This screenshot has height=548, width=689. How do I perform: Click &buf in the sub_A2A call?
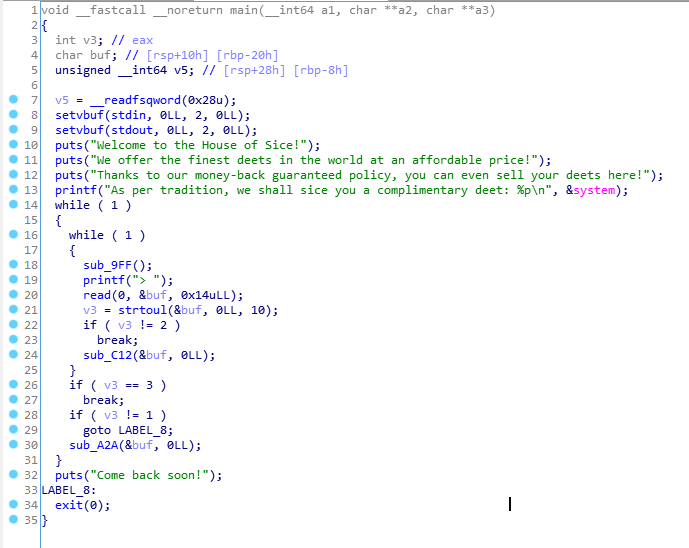[x=139, y=445]
